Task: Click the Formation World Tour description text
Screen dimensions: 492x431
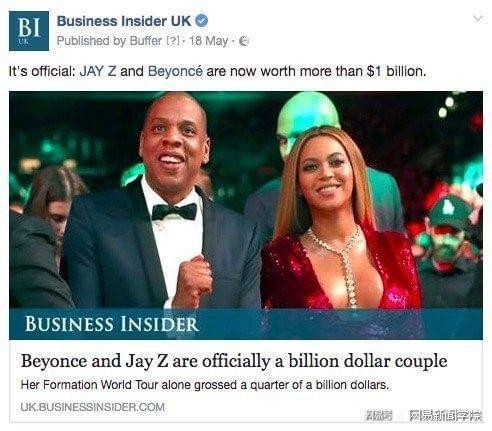Action: tap(205, 385)
